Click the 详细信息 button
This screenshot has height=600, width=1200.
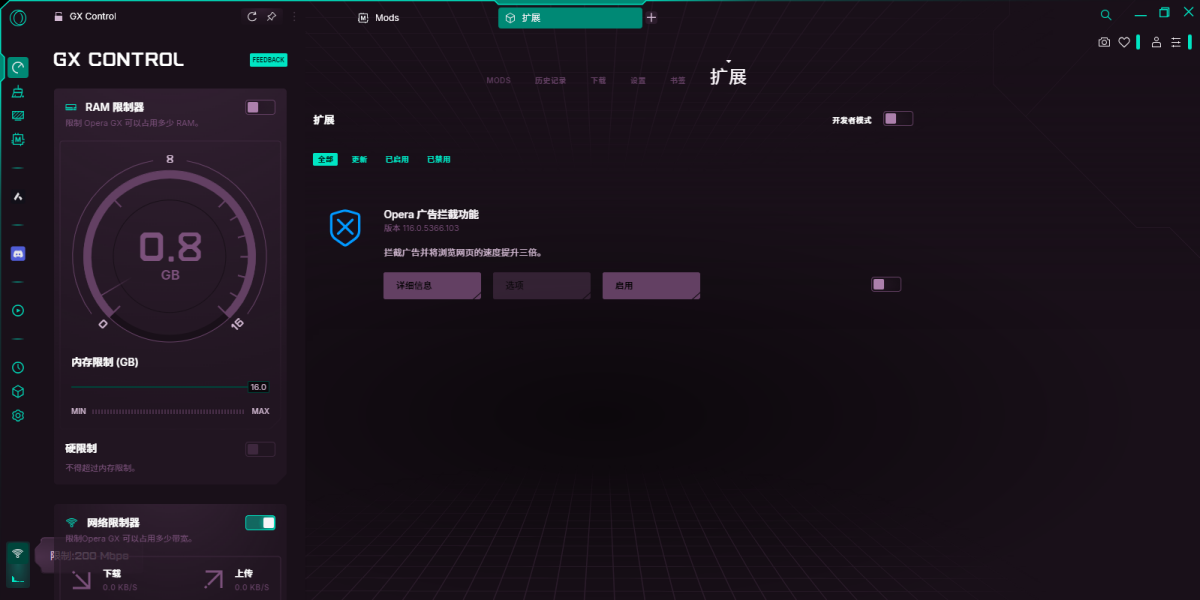point(432,286)
